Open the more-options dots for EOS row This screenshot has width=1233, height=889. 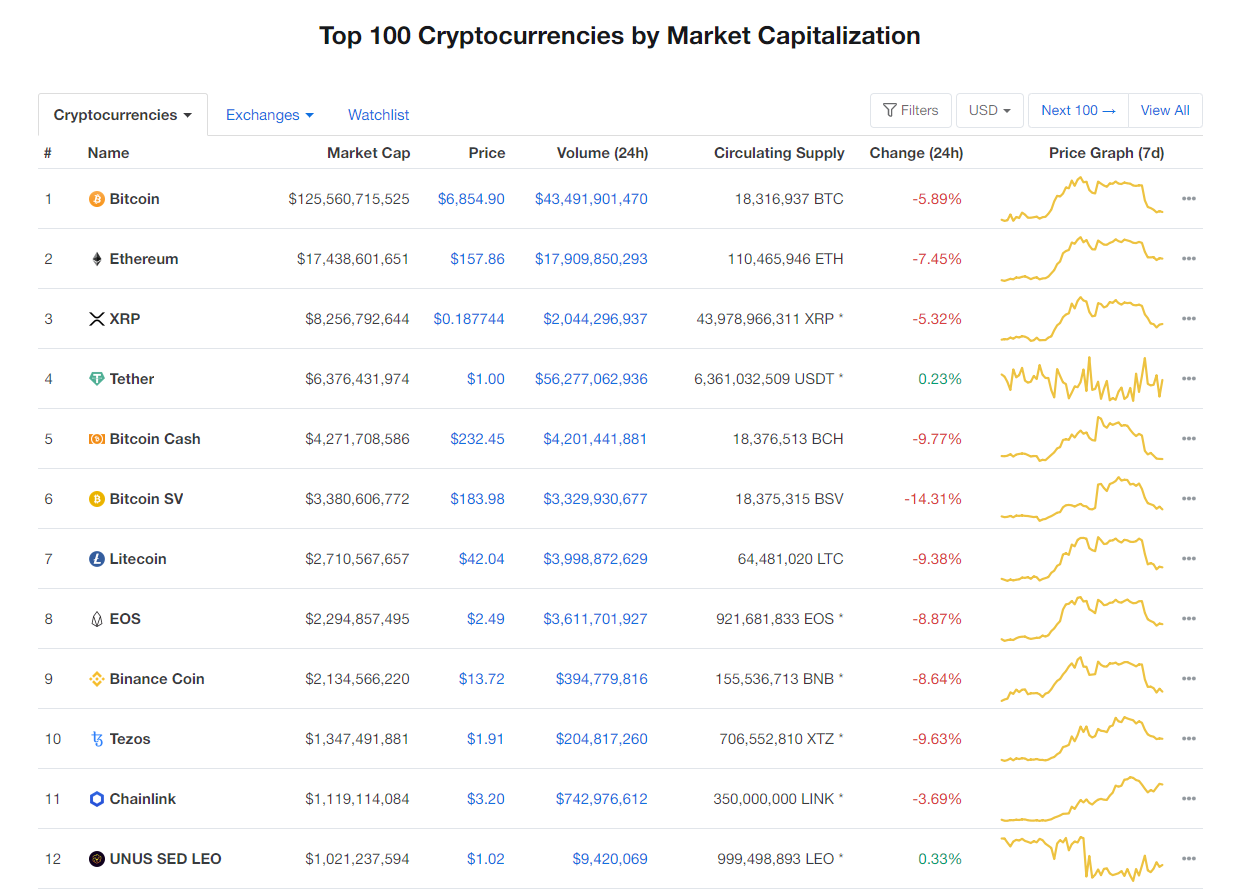click(x=1189, y=619)
